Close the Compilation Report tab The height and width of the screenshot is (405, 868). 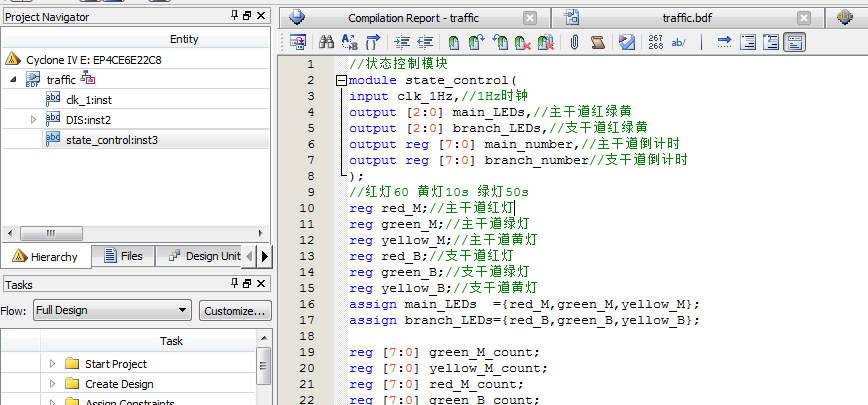(x=530, y=18)
